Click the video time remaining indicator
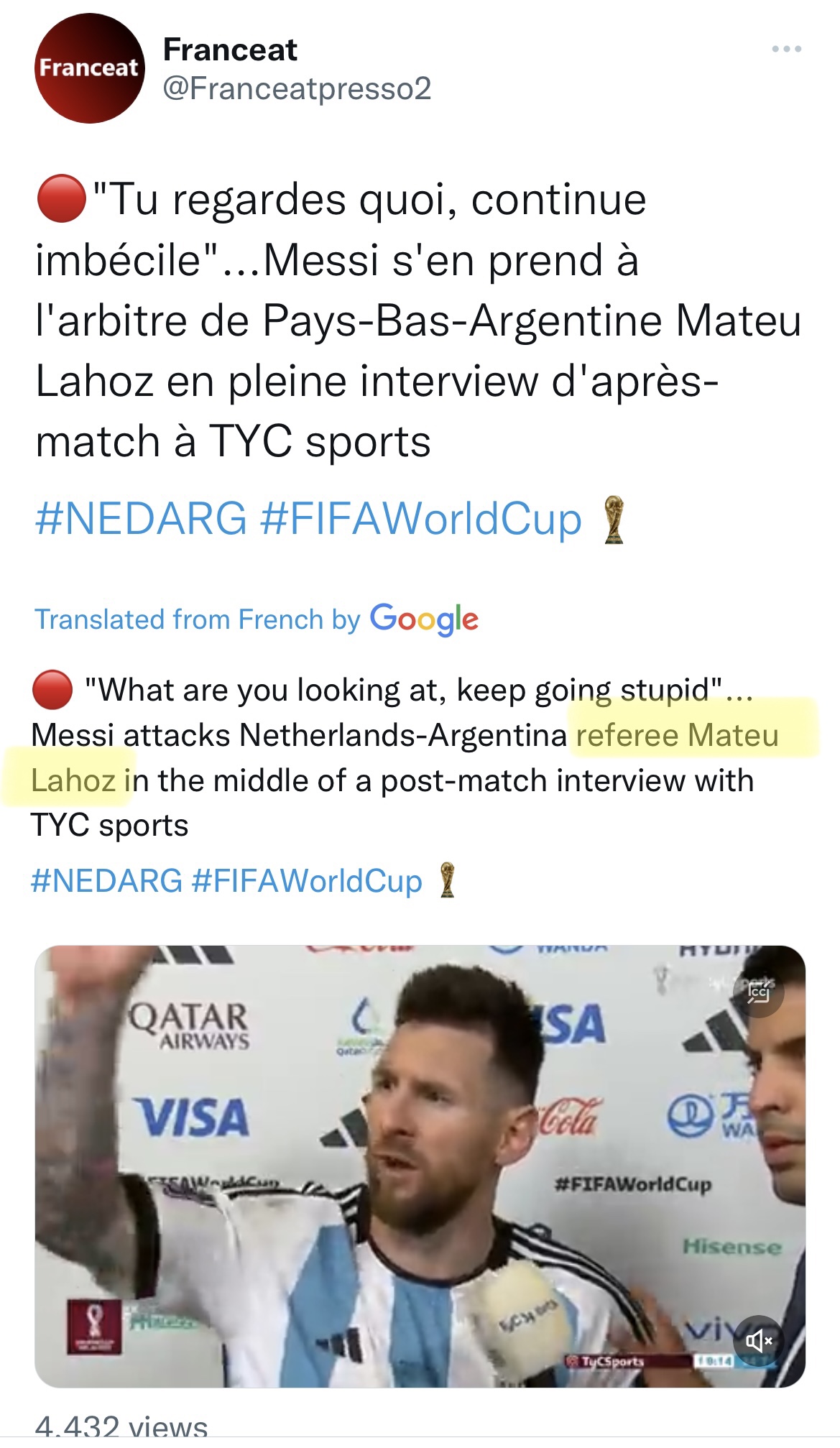Viewport: 840px width, 1448px height. coord(713,1361)
